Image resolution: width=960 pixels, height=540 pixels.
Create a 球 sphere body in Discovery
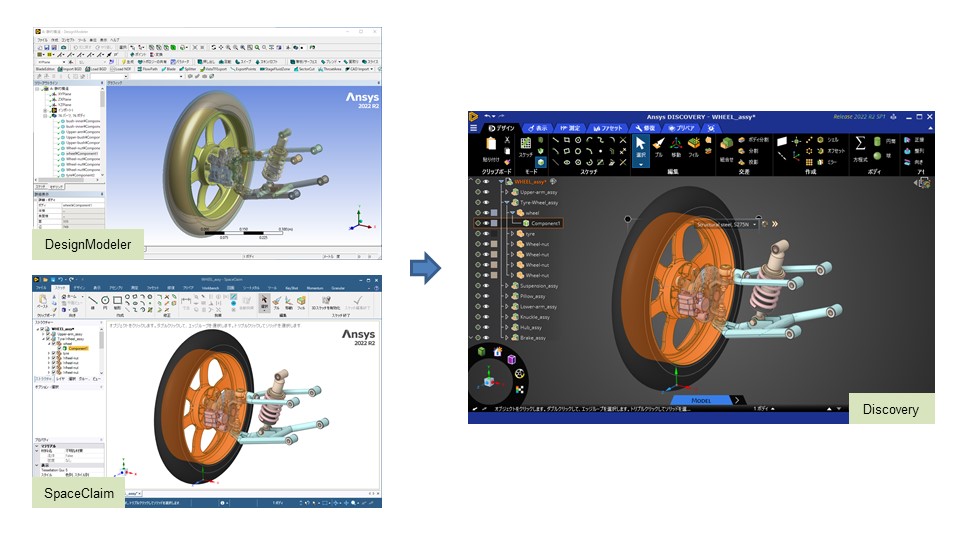coord(882,156)
